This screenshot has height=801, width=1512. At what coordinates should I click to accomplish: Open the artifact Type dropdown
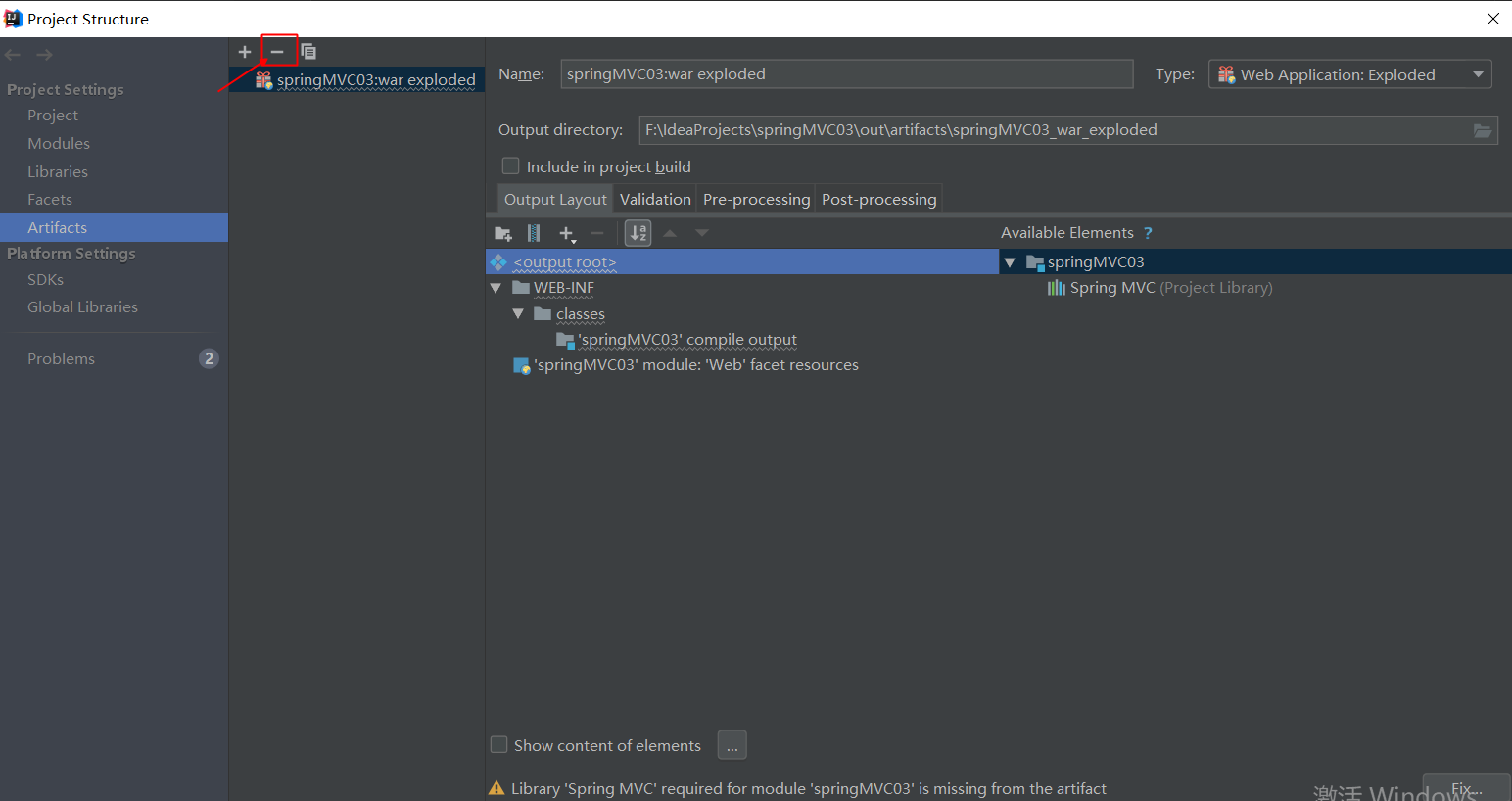click(x=1350, y=74)
